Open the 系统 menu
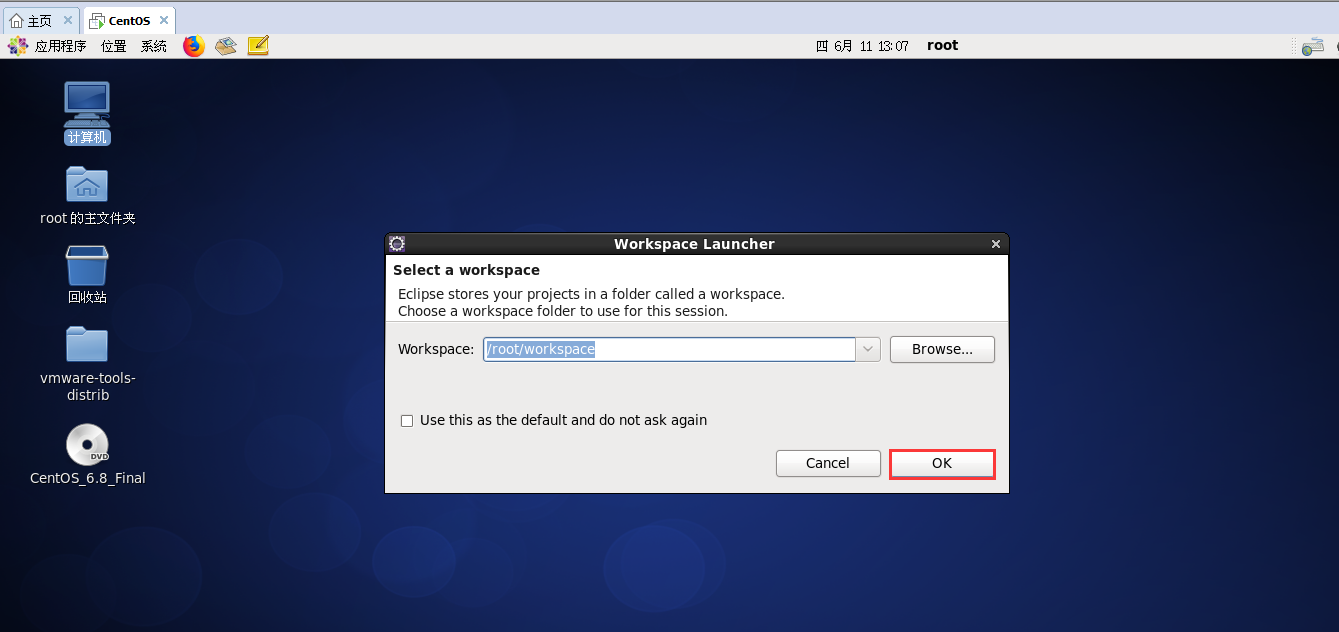 click(154, 46)
